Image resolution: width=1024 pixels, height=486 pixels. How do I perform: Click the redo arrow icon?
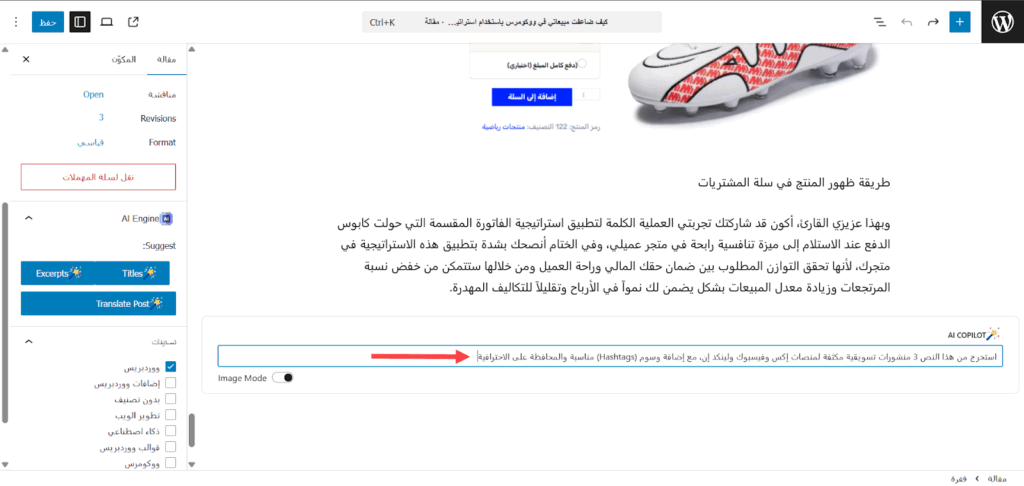click(933, 21)
